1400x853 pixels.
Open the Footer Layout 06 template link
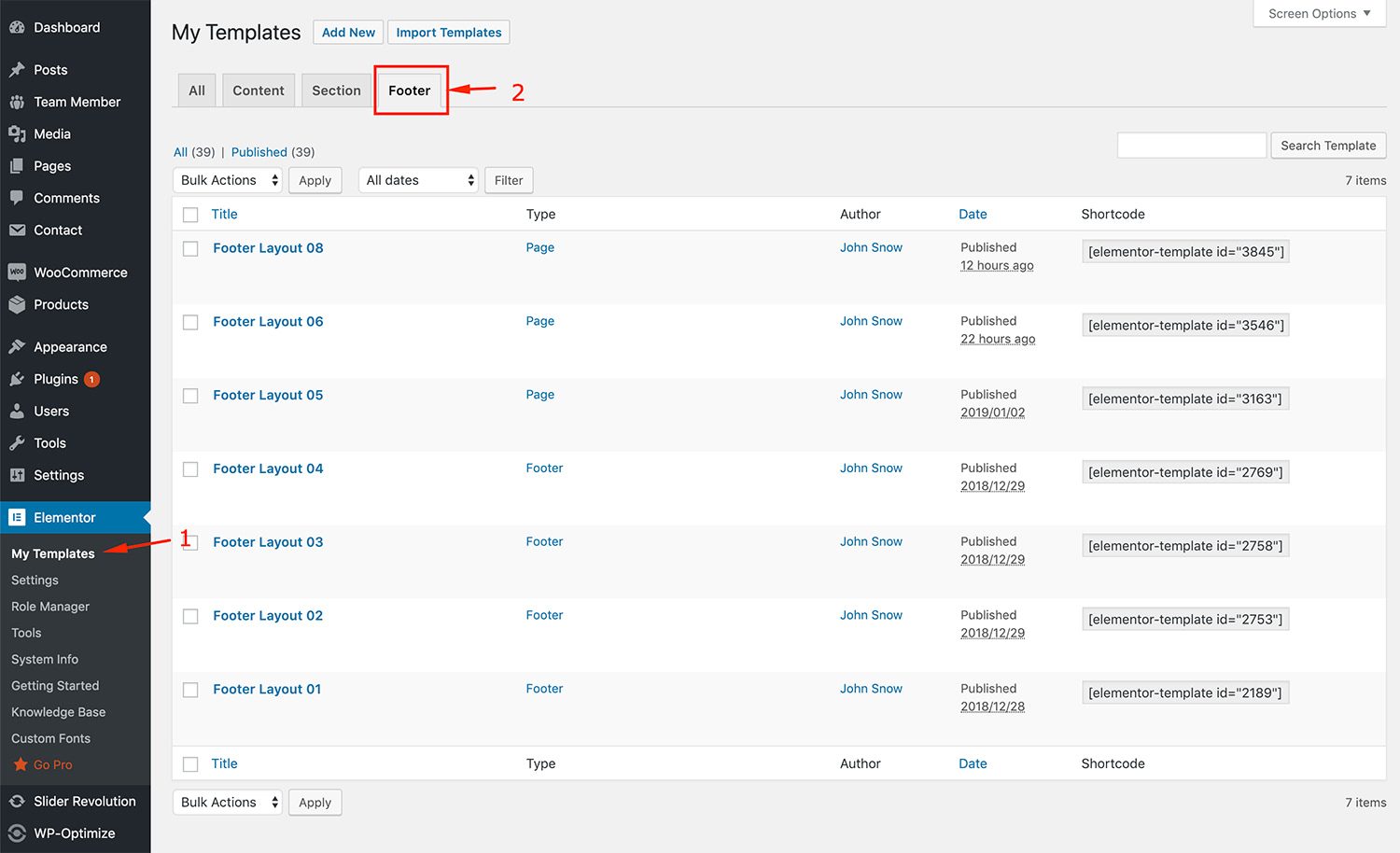point(268,322)
